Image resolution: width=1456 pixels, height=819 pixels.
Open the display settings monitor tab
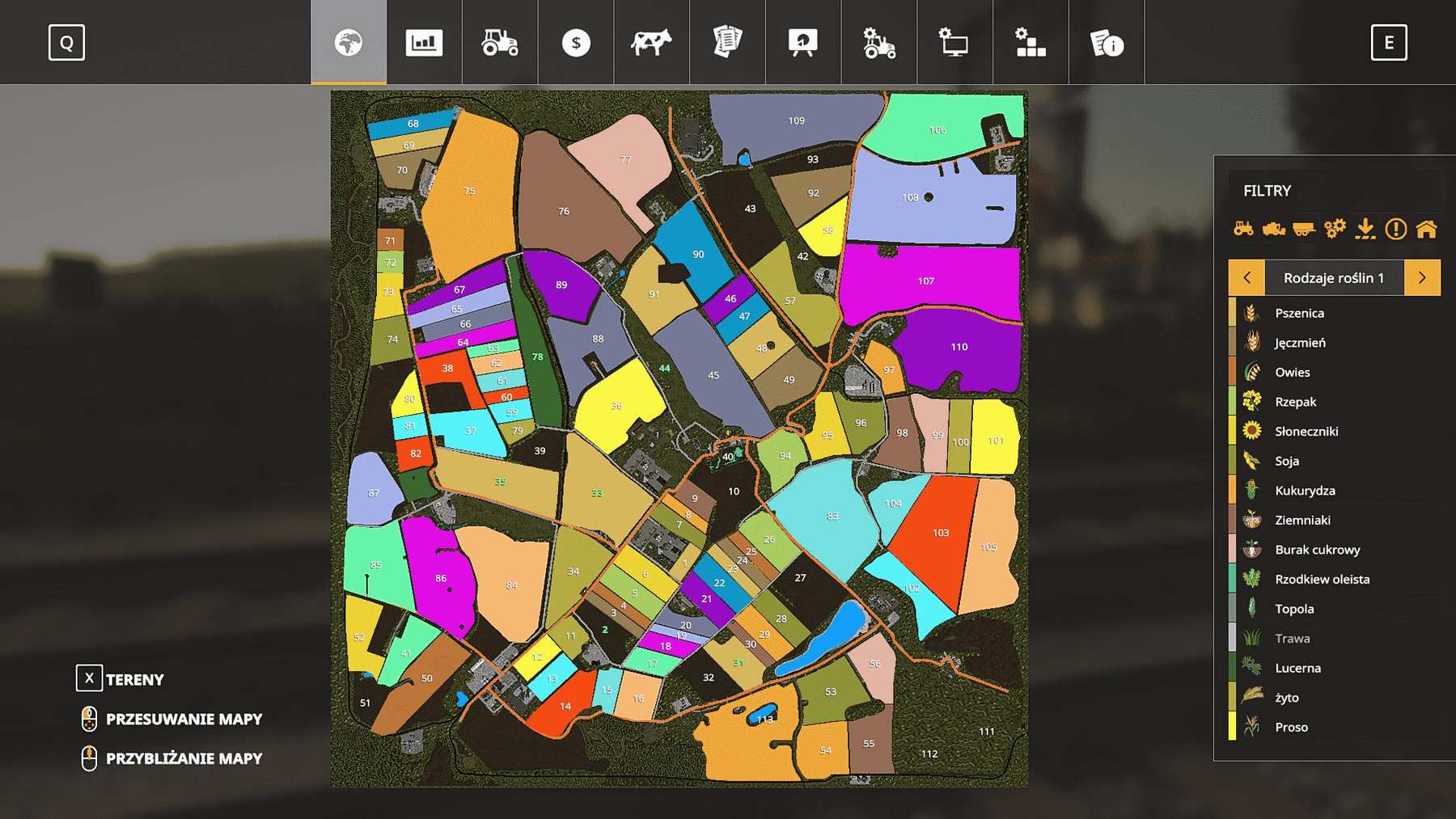click(954, 42)
